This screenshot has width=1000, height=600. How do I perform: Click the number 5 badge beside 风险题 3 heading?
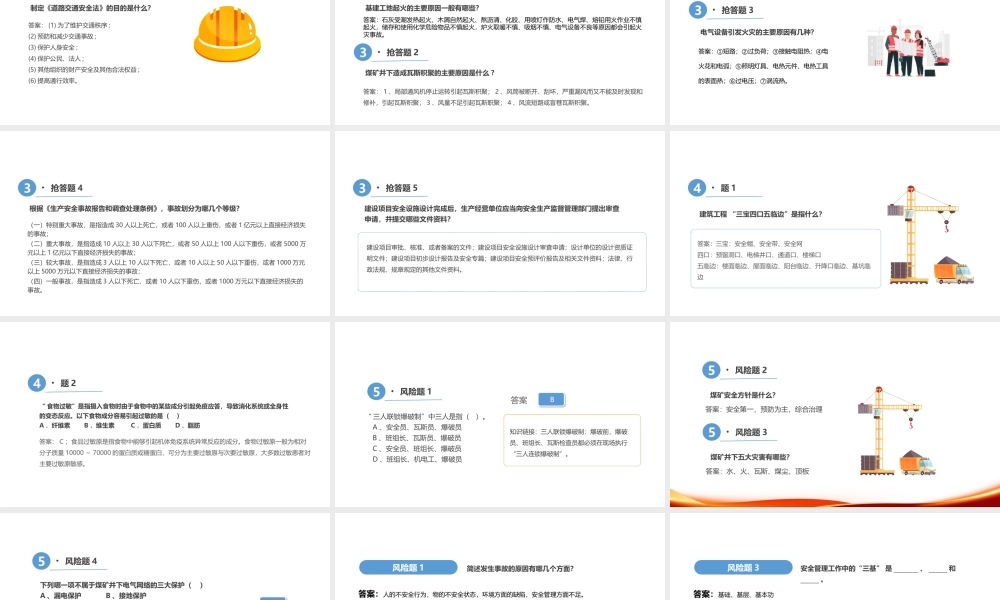[711, 432]
